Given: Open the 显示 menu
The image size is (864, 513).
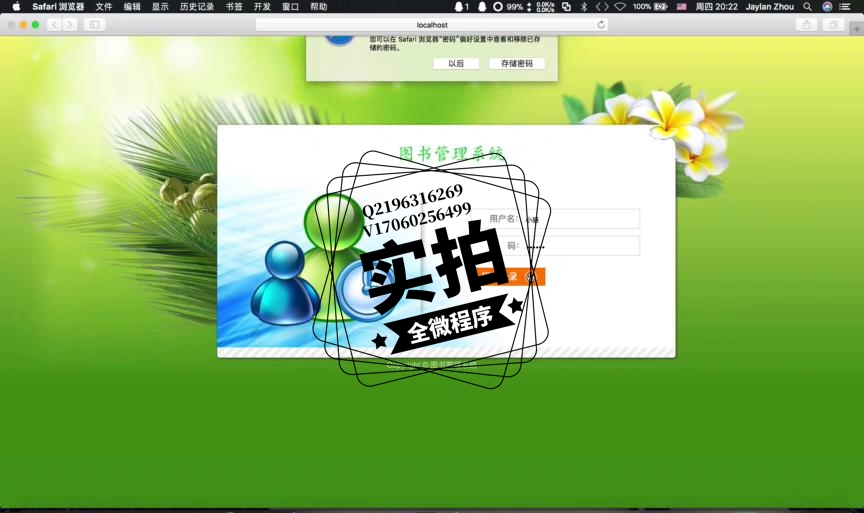Looking at the screenshot, I should tap(160, 7).
